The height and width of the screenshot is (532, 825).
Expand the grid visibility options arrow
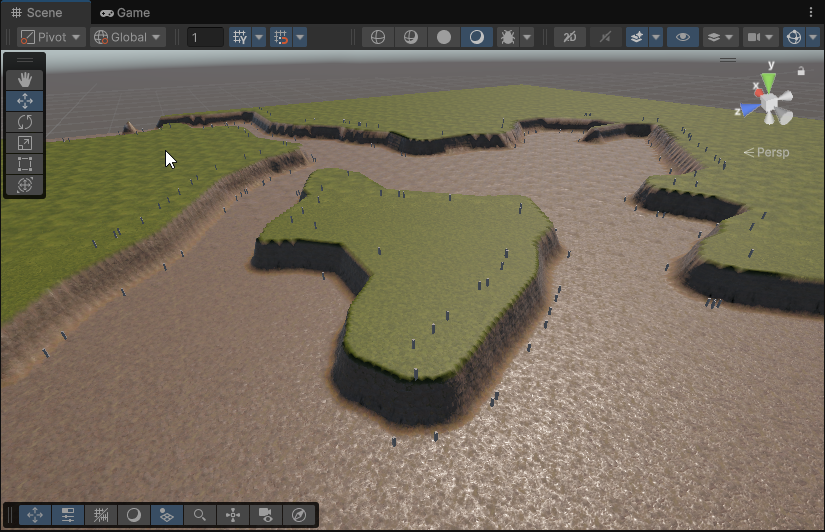coord(259,37)
